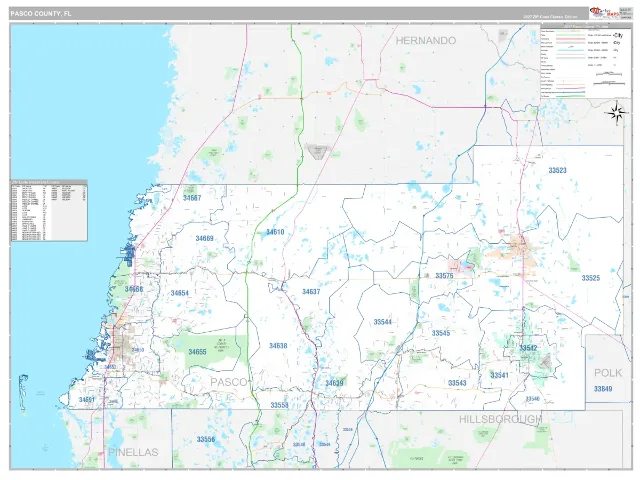
Task: Select the HERNANDO county label
Action: (x=426, y=40)
